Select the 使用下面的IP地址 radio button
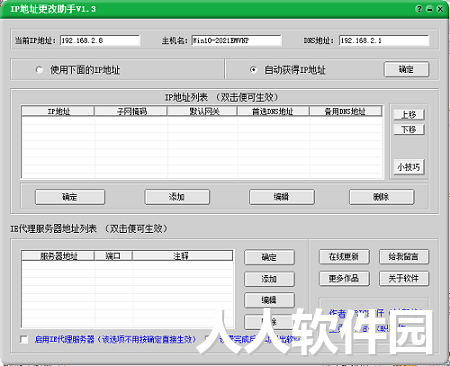Viewport: 450px width, 366px height. pyautogui.click(x=39, y=70)
